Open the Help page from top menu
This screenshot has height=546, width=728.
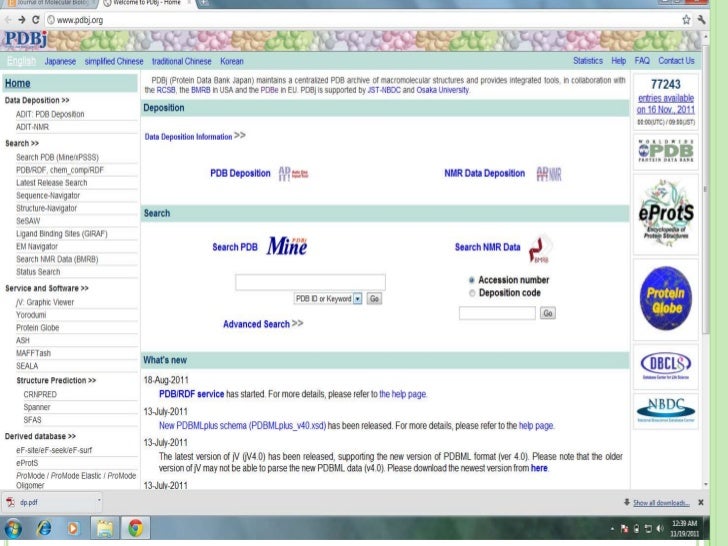(618, 61)
